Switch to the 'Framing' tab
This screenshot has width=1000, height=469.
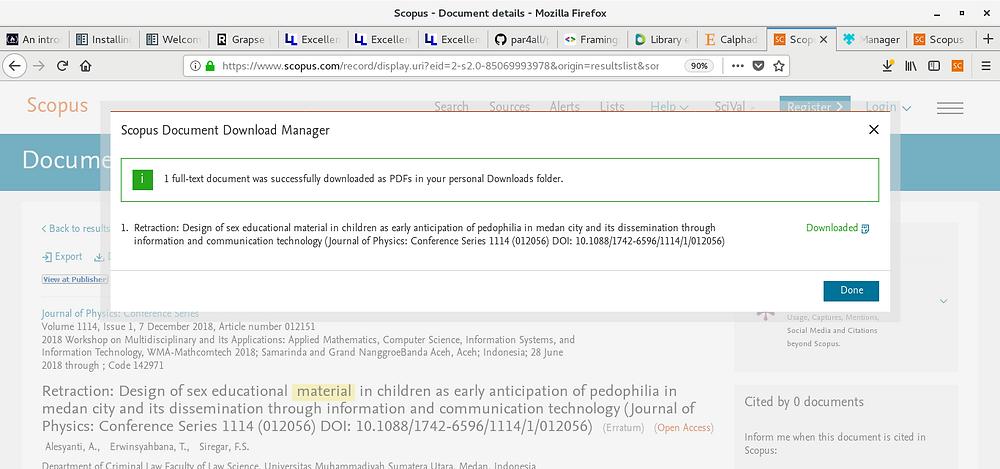(x=592, y=40)
